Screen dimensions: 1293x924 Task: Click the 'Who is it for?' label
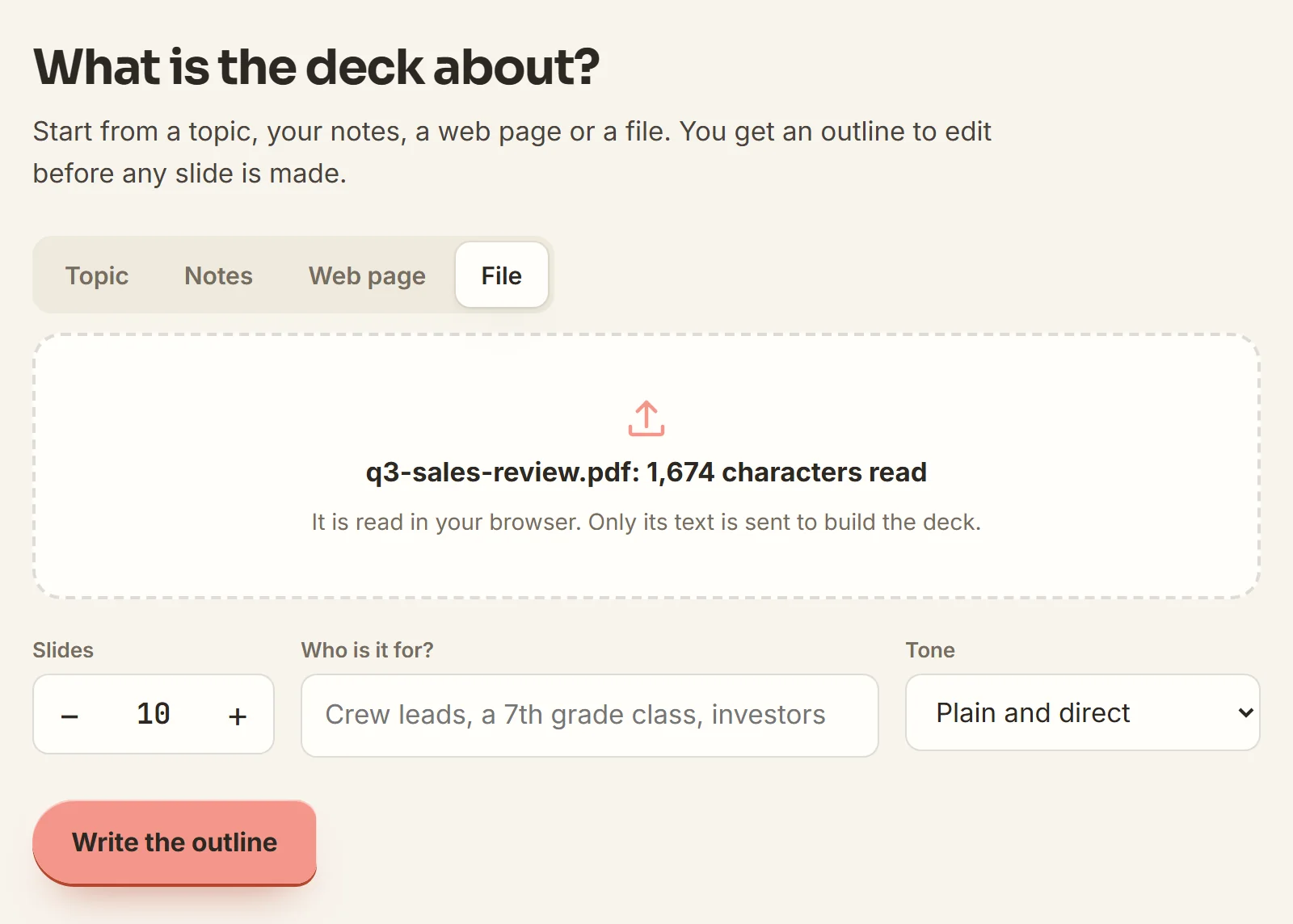tap(368, 650)
